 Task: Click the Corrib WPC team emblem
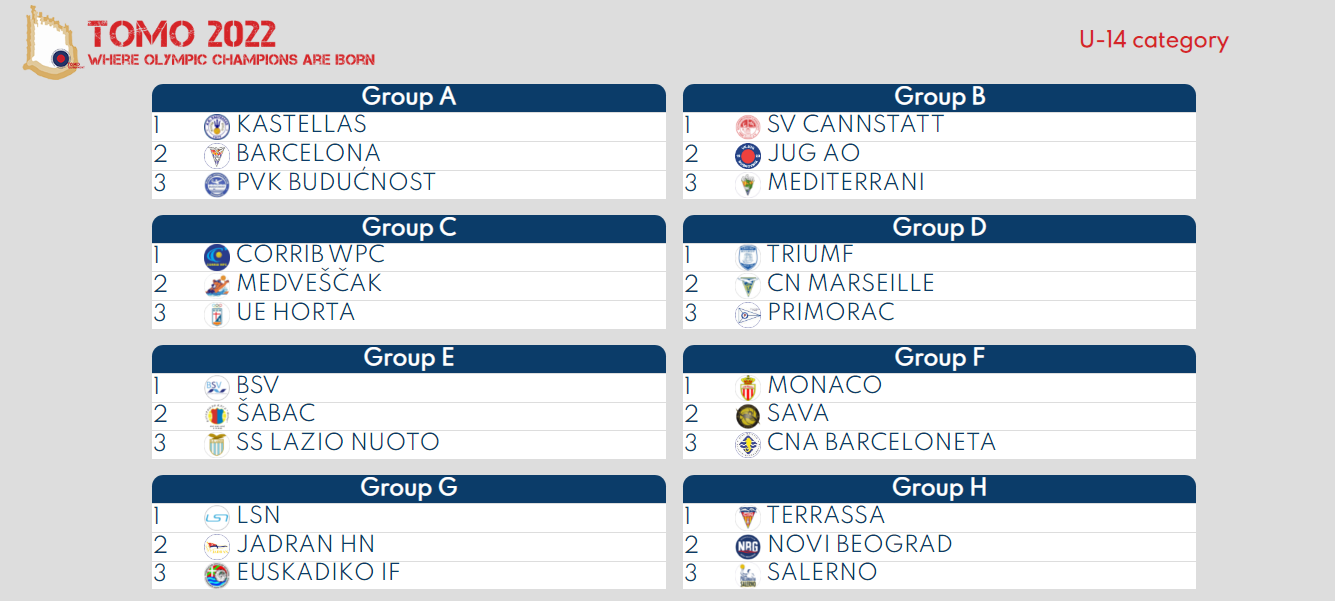click(217, 257)
